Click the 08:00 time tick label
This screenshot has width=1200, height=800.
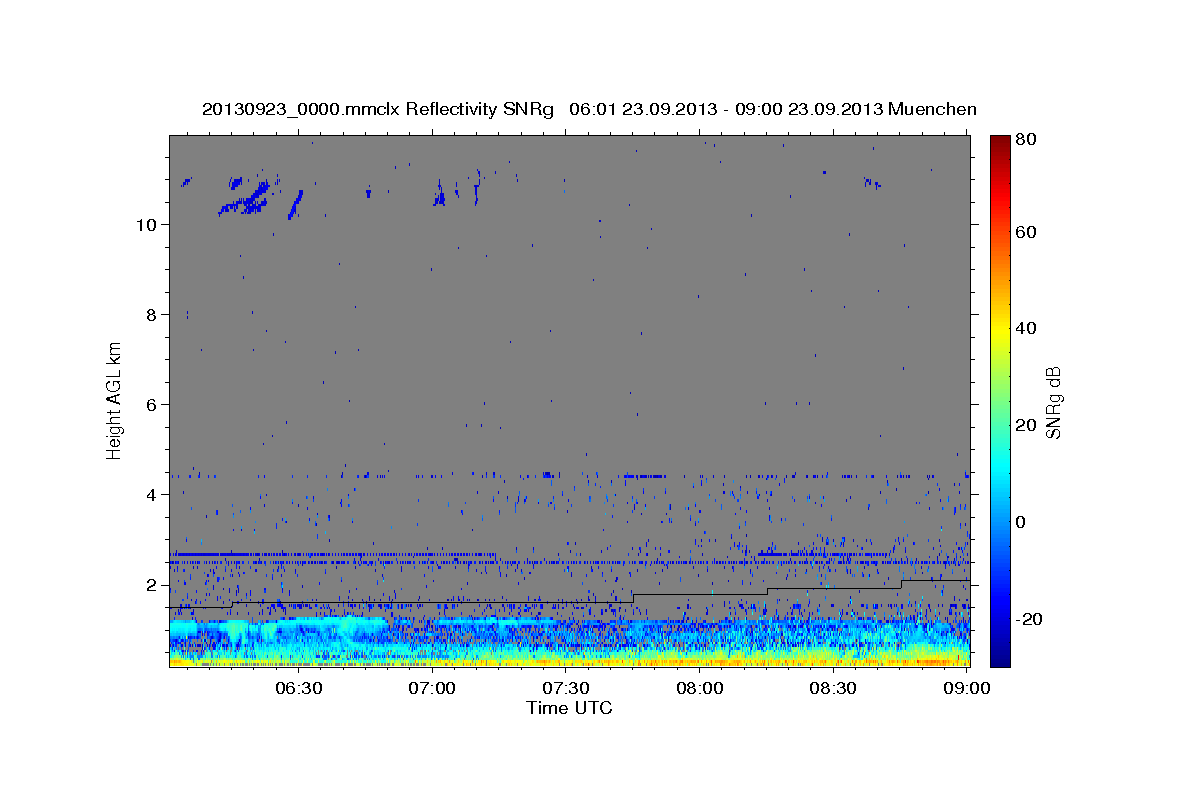coord(700,688)
